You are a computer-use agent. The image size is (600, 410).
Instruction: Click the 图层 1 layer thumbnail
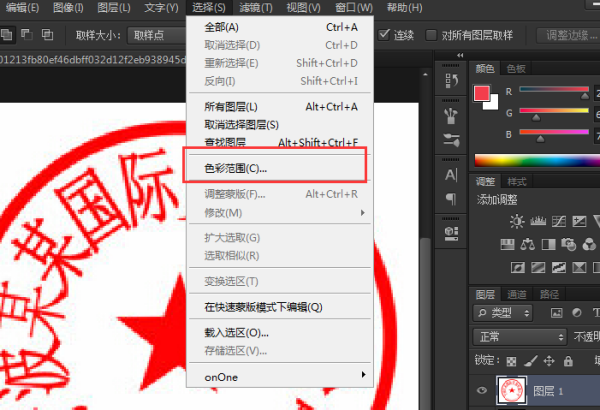(x=512, y=390)
